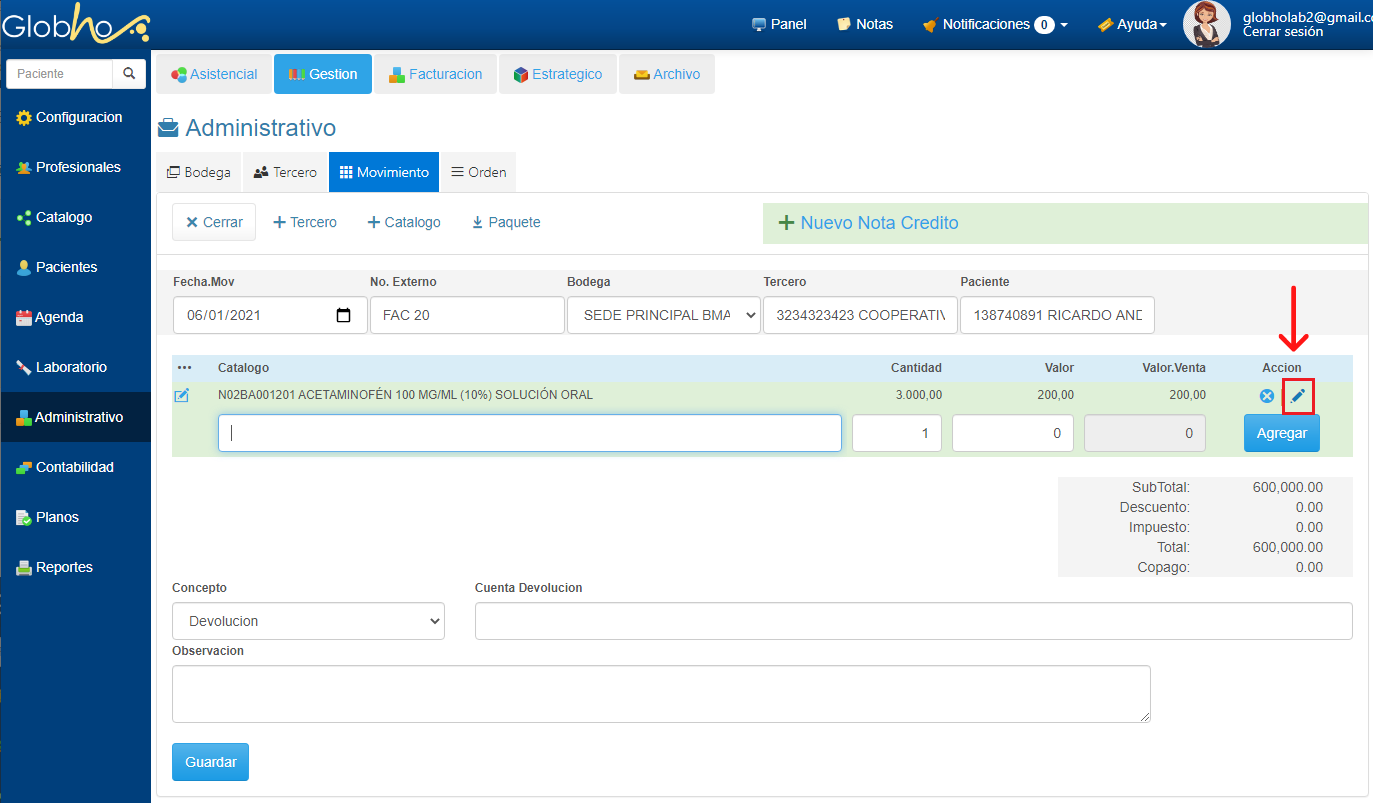Click the edit note icon left of Acetaminofén row
Screen dimensions: 1373x803
click(x=182, y=396)
